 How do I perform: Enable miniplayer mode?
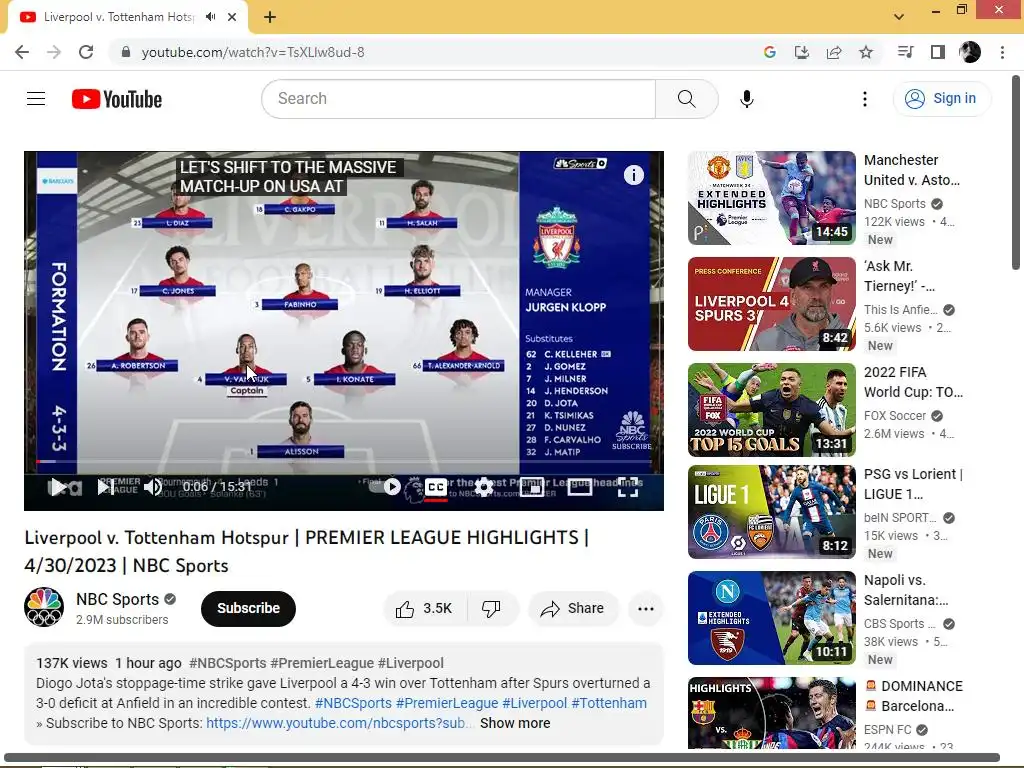[x=532, y=487]
